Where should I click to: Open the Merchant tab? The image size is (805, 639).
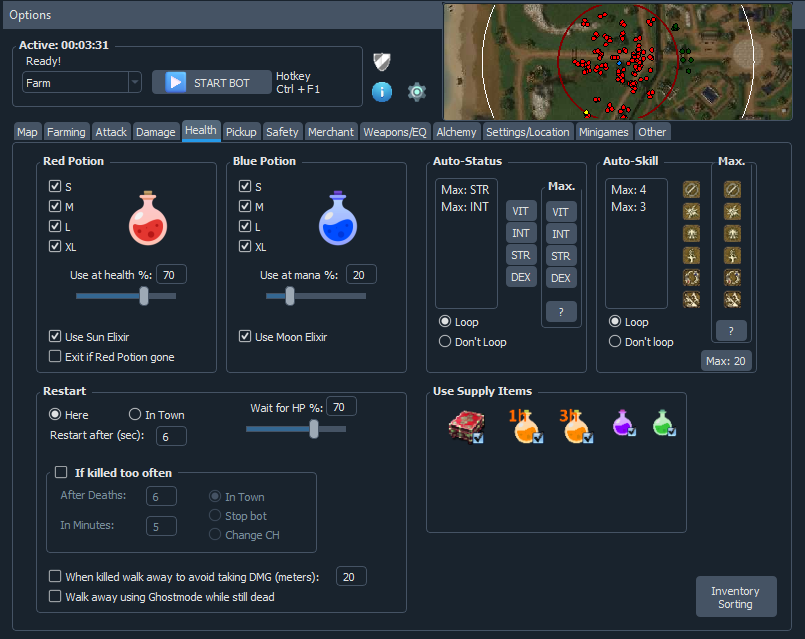[331, 132]
